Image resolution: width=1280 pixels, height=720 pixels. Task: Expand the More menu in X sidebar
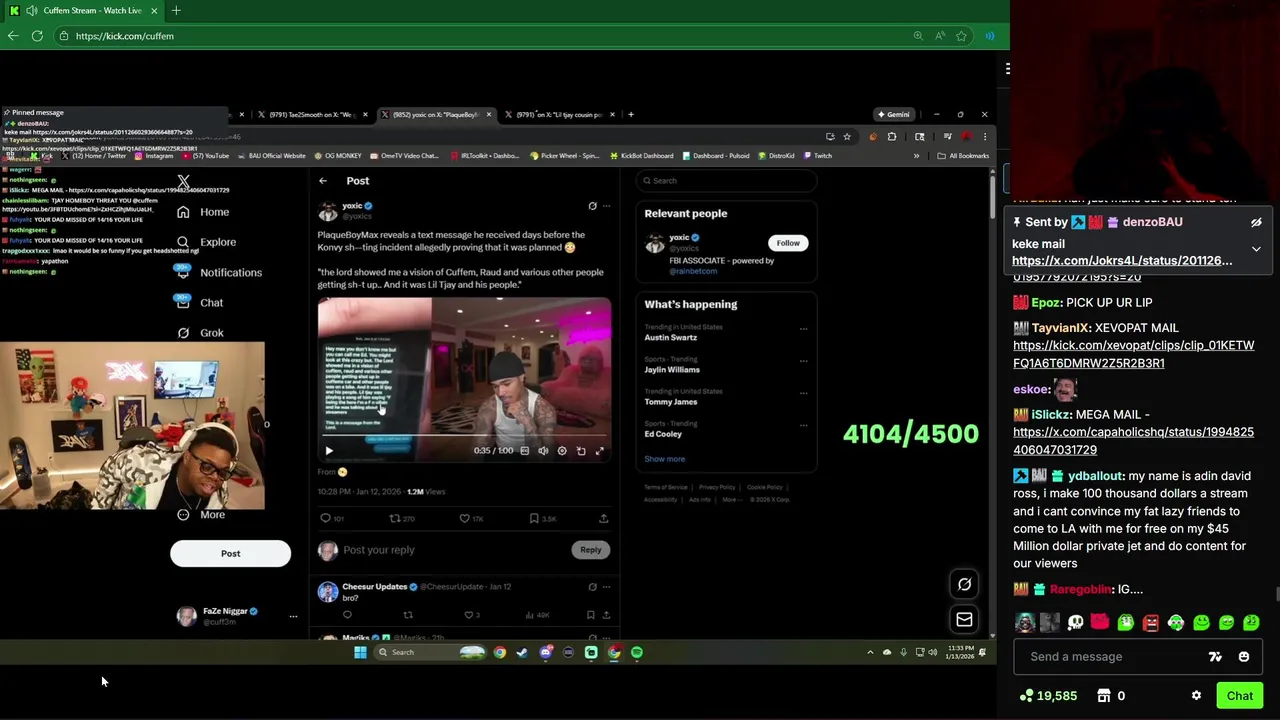coord(201,514)
